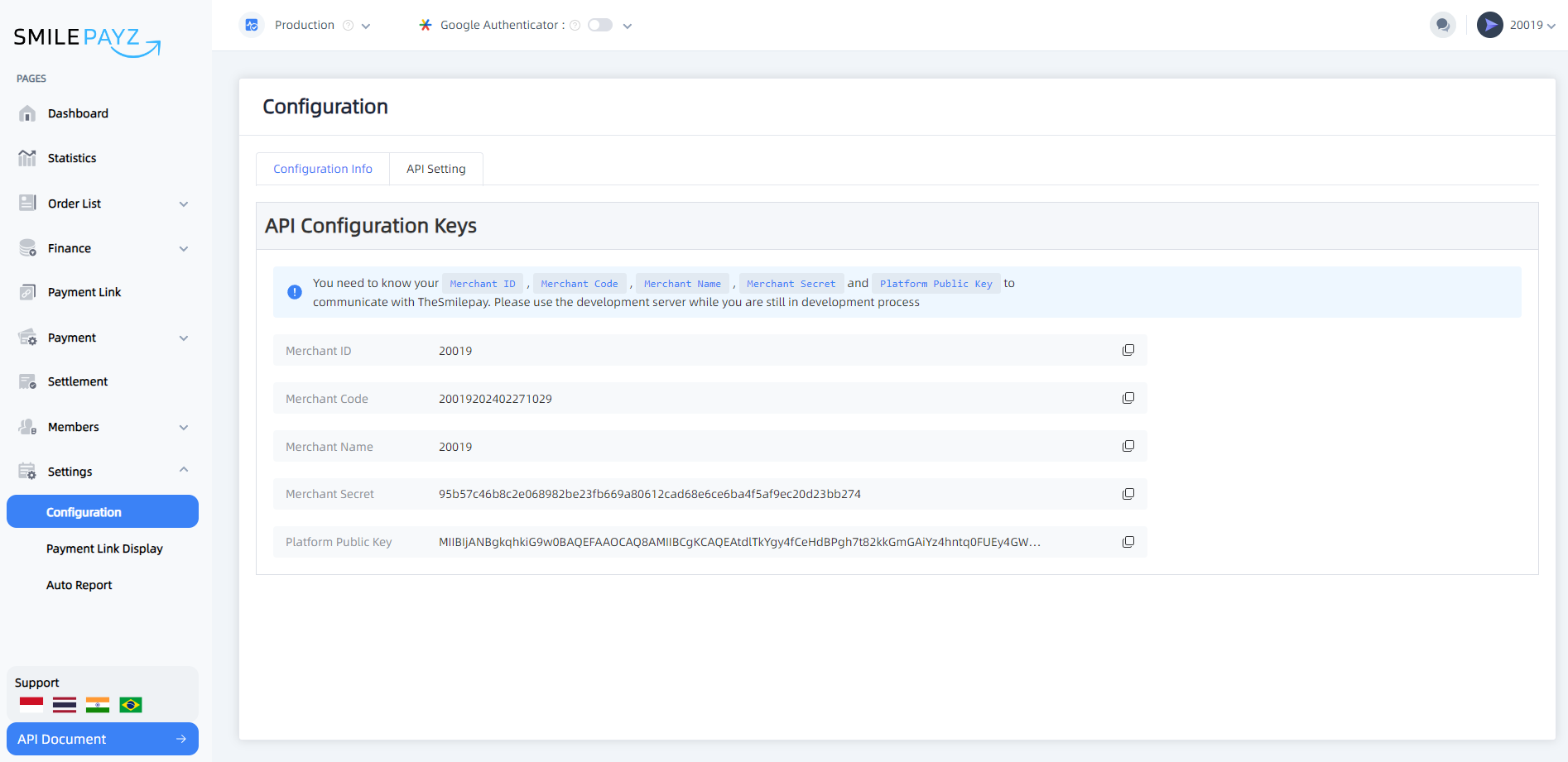
Task: Click the Finance coins icon
Action: coord(27,247)
